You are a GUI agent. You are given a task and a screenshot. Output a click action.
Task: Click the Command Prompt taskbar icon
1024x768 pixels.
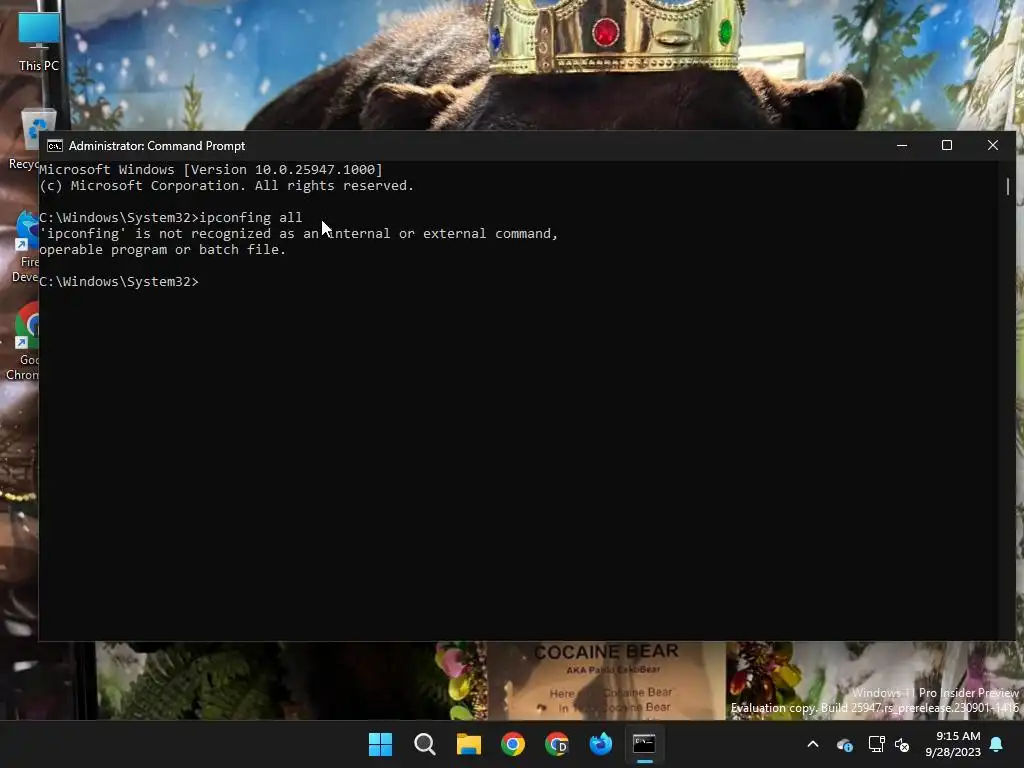(x=644, y=744)
